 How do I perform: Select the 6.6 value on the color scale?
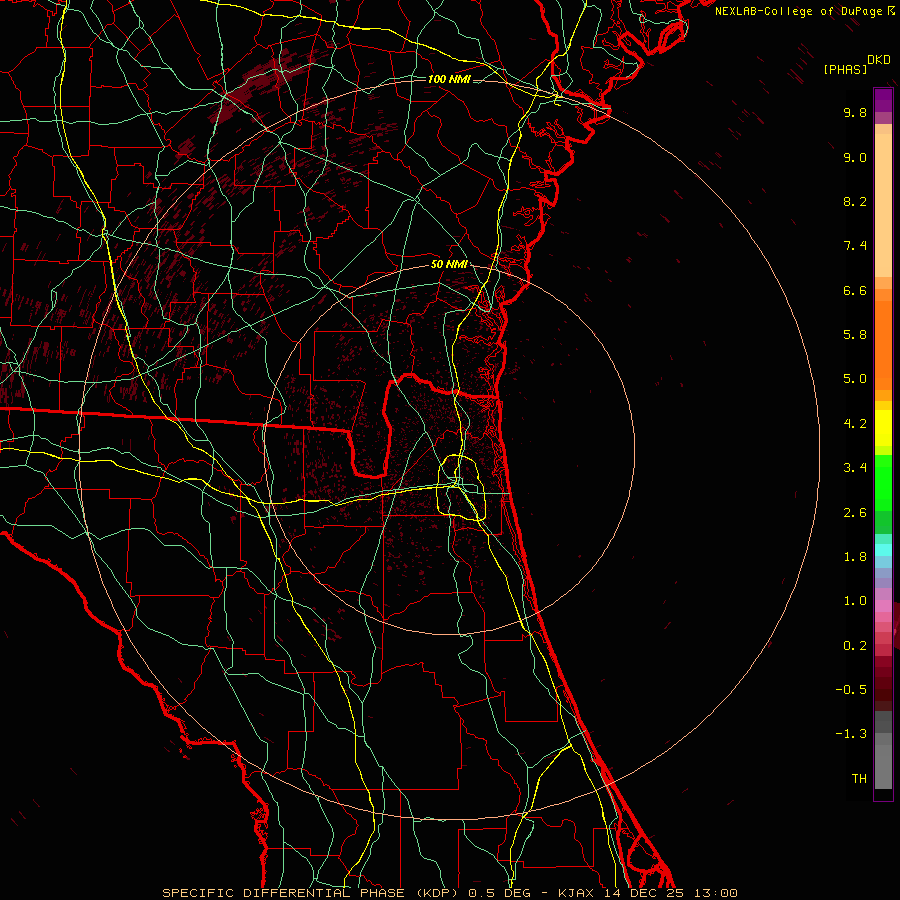click(x=855, y=290)
